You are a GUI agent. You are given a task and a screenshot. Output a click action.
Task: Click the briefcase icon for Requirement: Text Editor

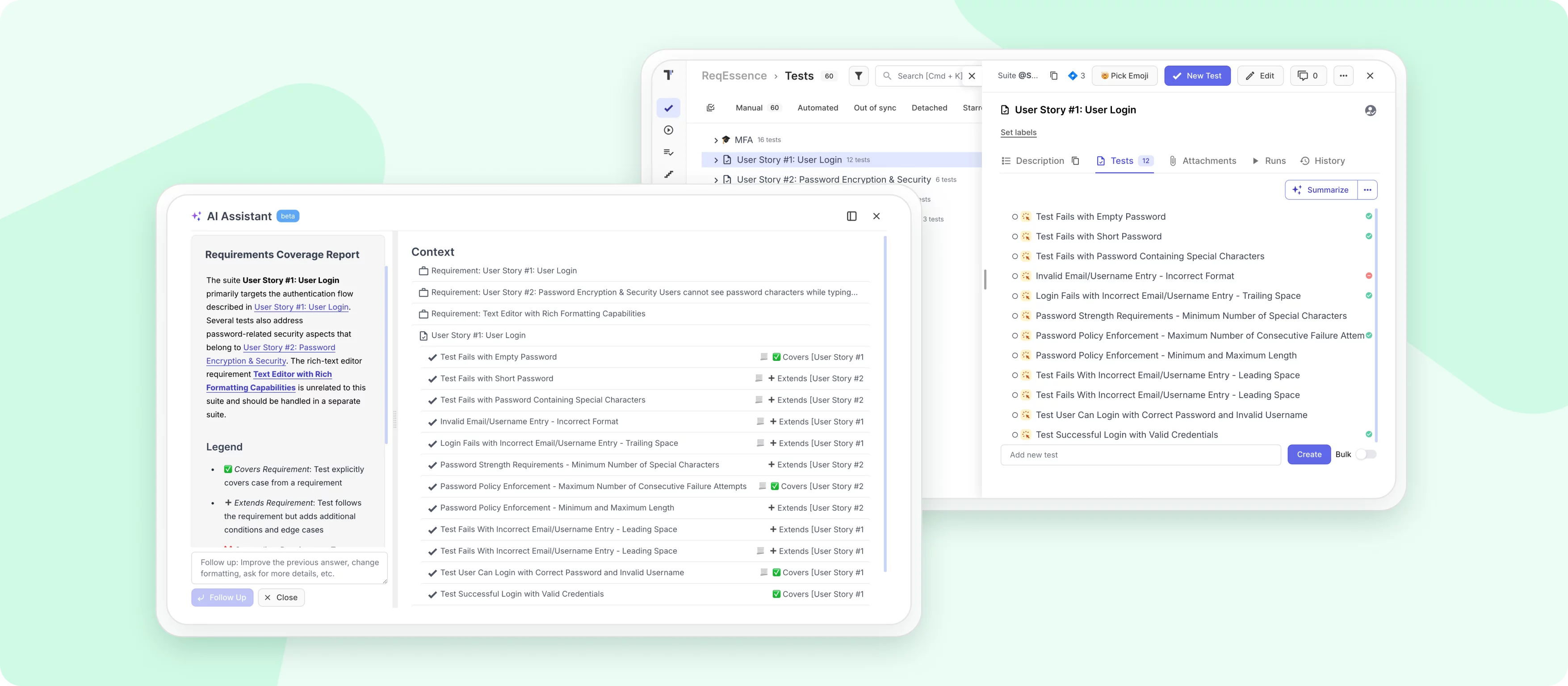[423, 314]
